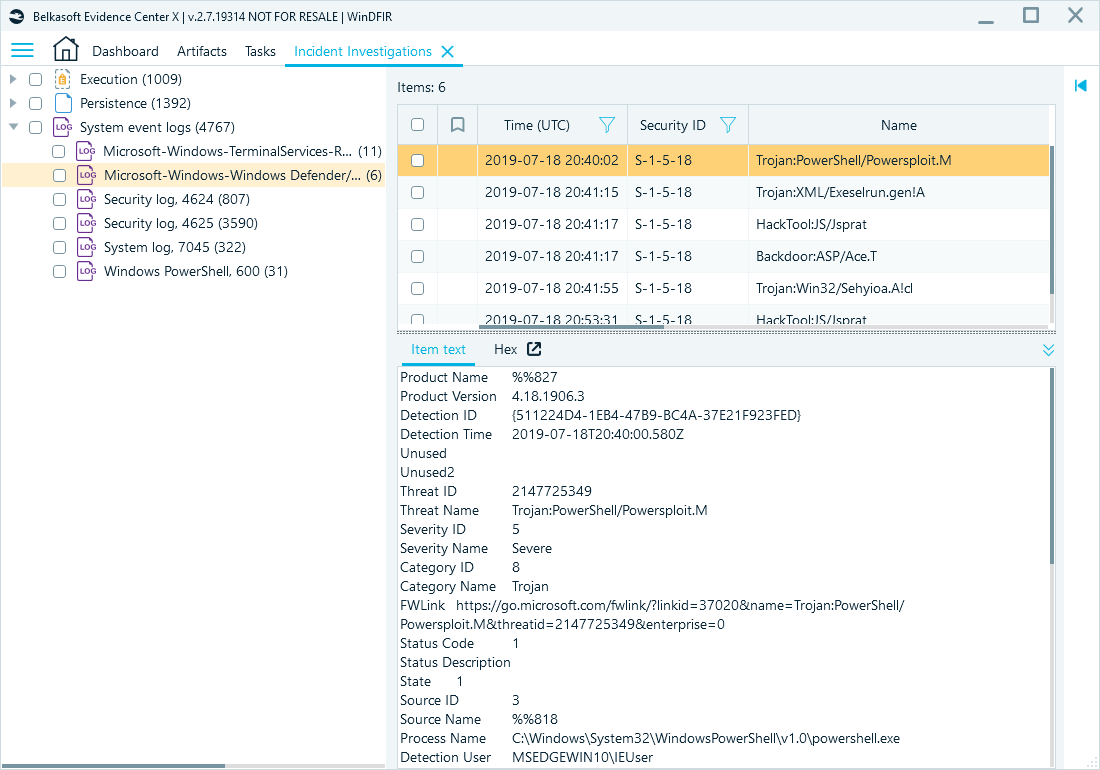1100x770 pixels.
Task: Click the table horizontal scrollbar
Action: (571, 327)
